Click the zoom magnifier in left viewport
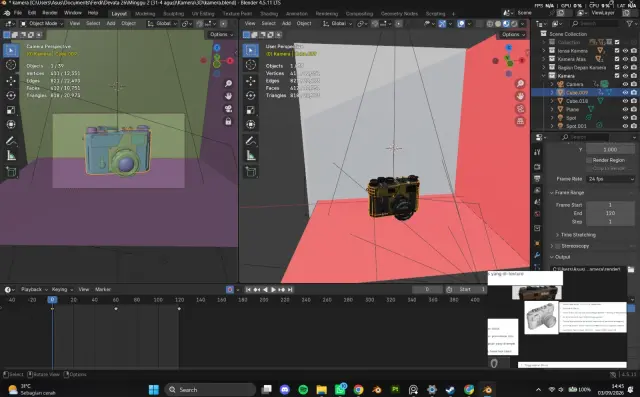 coord(228,84)
